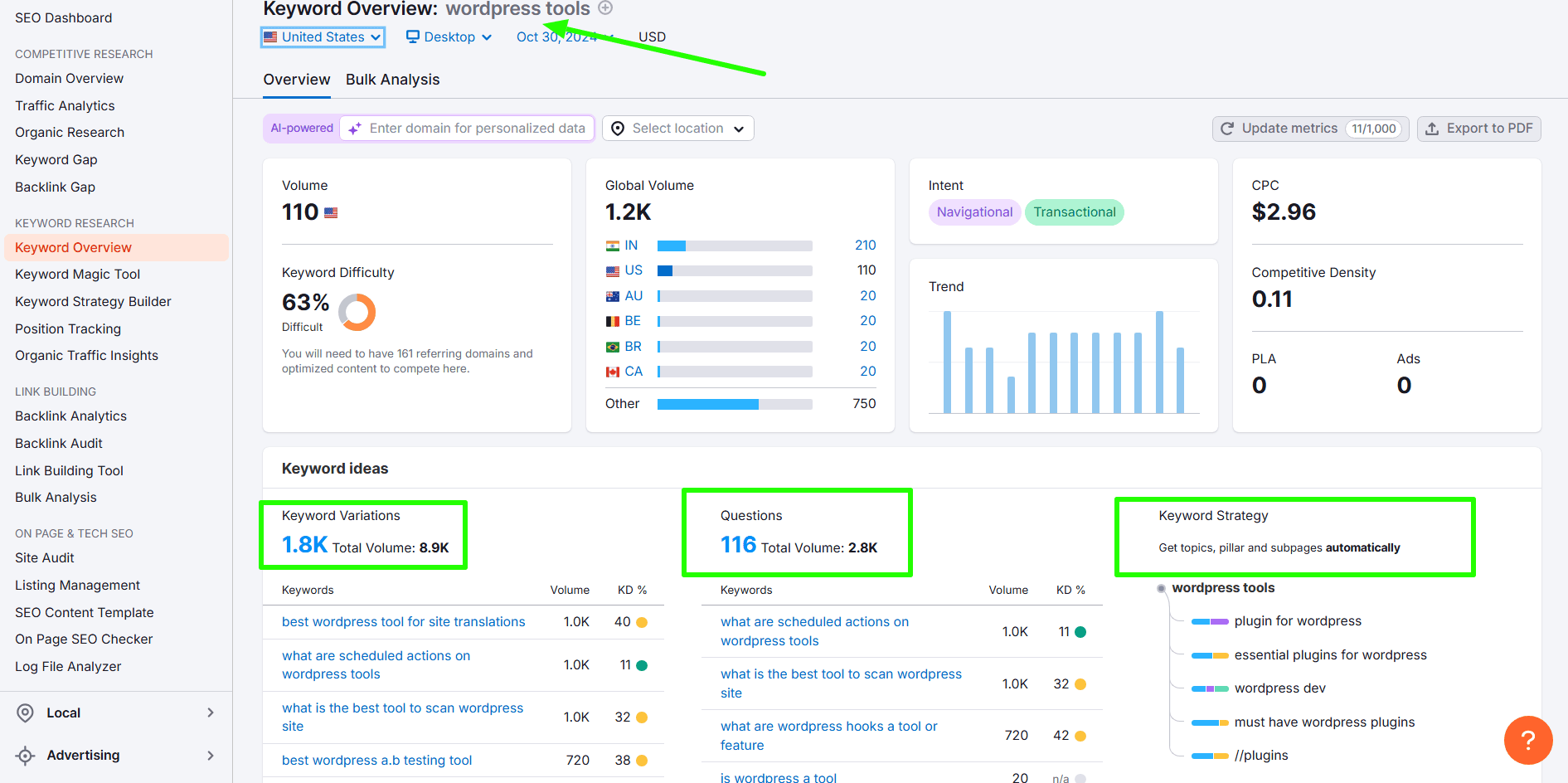Click Export to PDF button
This screenshot has height=783, width=1568.
(1478, 129)
